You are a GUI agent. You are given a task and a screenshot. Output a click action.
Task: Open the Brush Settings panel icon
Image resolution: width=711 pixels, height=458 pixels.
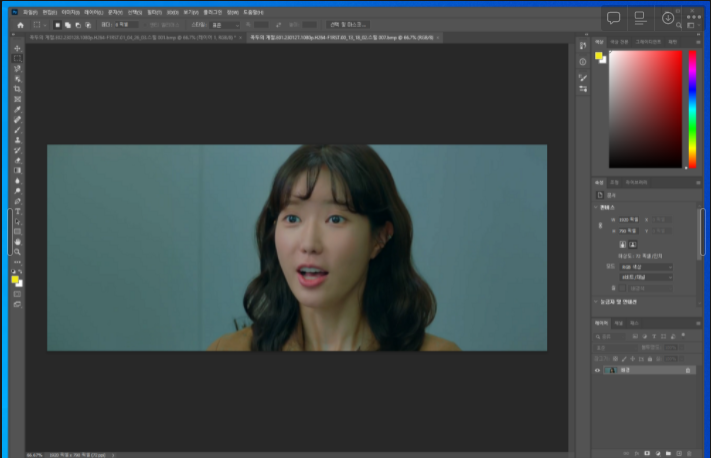[x=583, y=78]
